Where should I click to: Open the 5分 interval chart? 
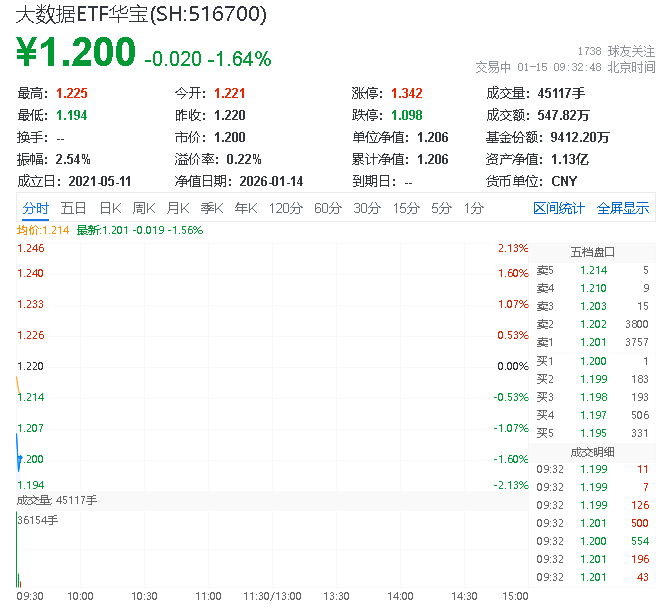pyautogui.click(x=442, y=208)
